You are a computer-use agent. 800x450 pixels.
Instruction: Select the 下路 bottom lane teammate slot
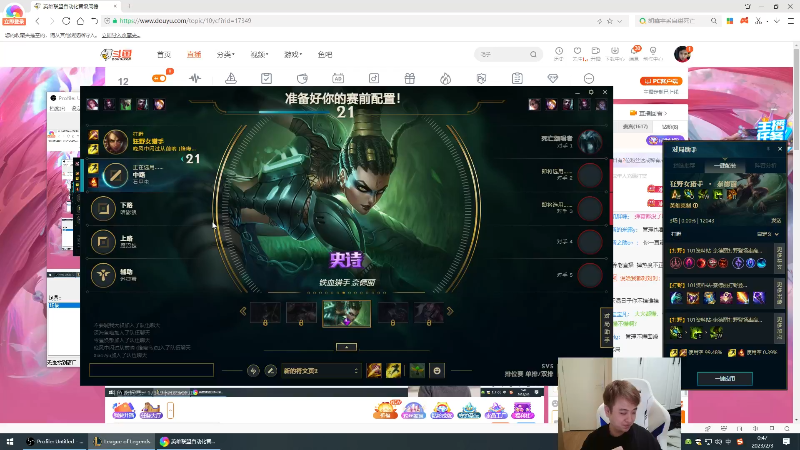tap(148, 208)
